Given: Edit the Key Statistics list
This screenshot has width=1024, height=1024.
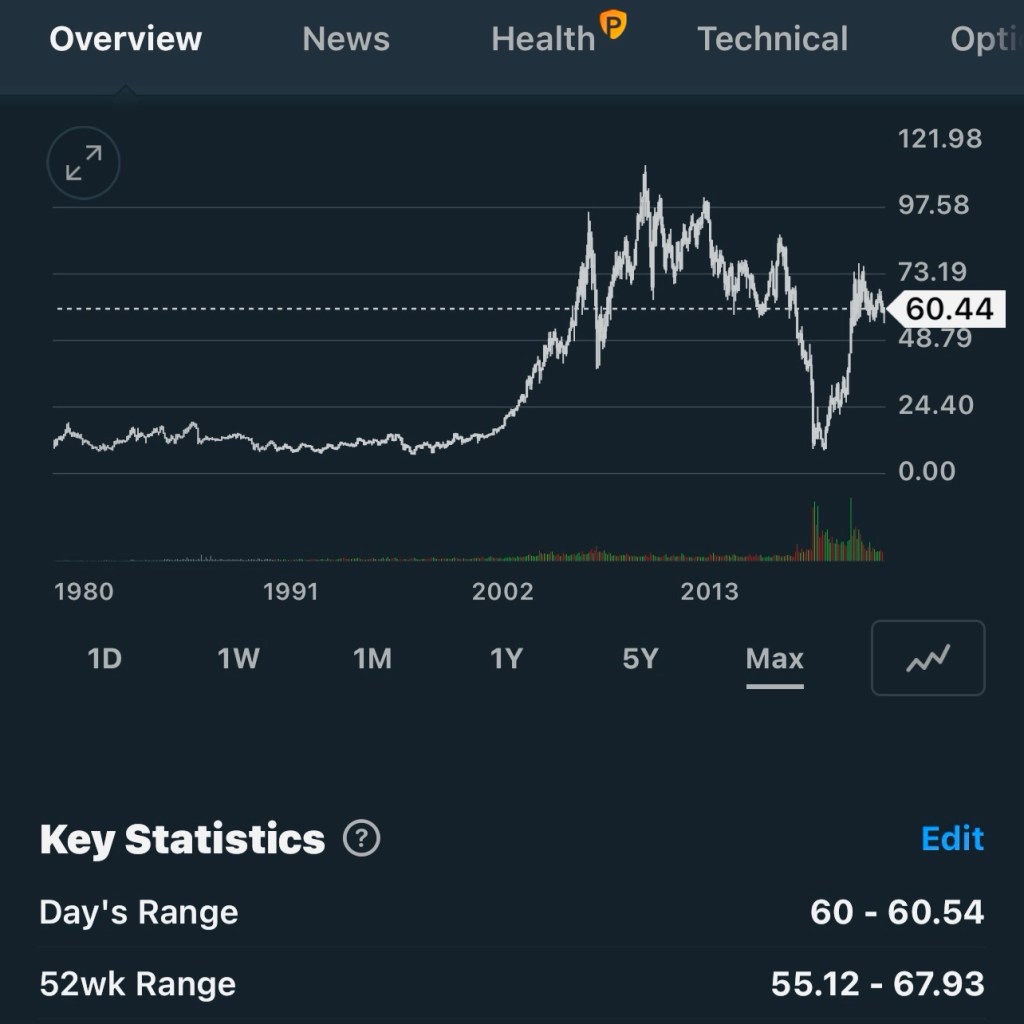Looking at the screenshot, I should 952,838.
